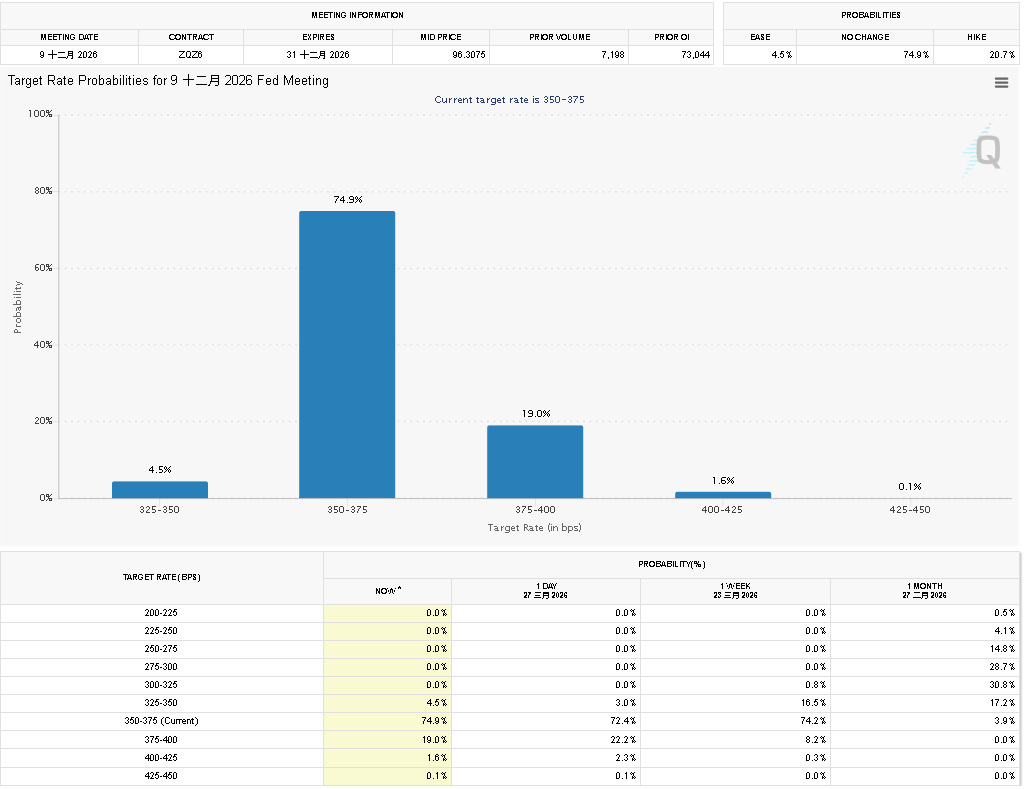The width and height of the screenshot is (1026, 789).
Task: Click the 1 DAY column header
Action: [x=546, y=590]
